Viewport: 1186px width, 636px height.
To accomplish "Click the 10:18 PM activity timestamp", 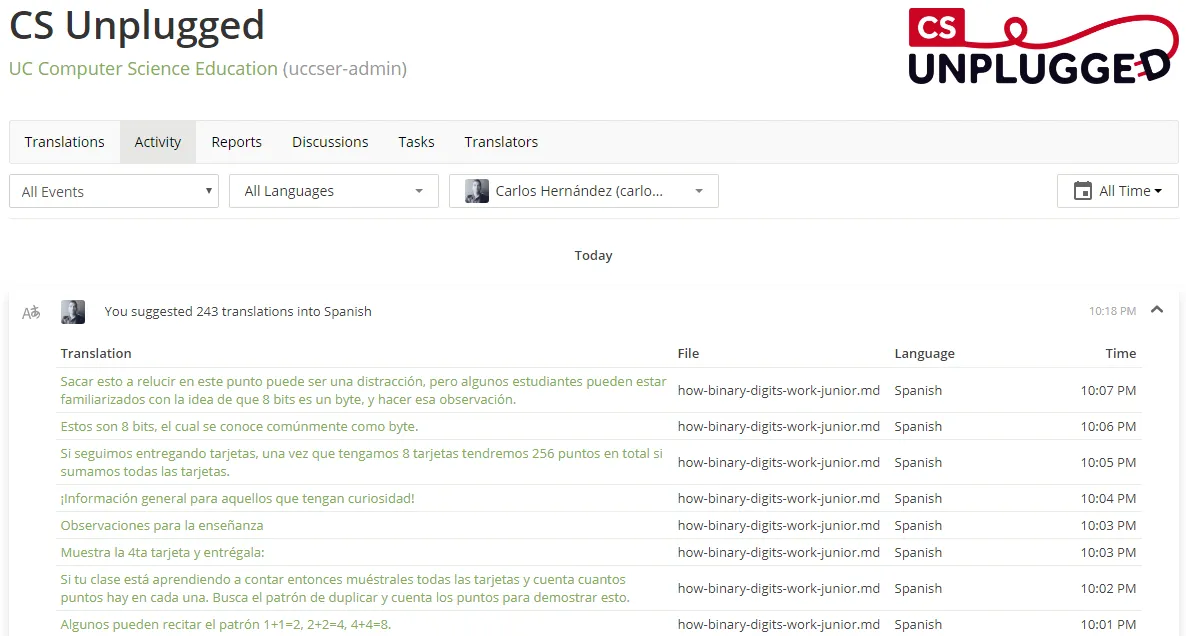I will pyautogui.click(x=1112, y=311).
